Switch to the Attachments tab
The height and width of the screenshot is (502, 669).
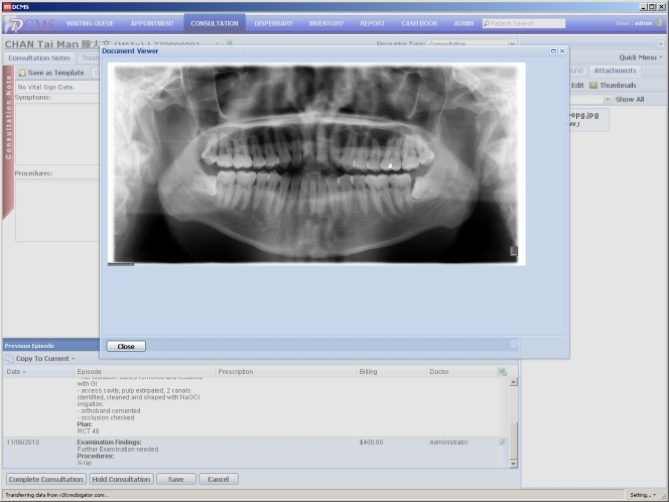[614, 71]
